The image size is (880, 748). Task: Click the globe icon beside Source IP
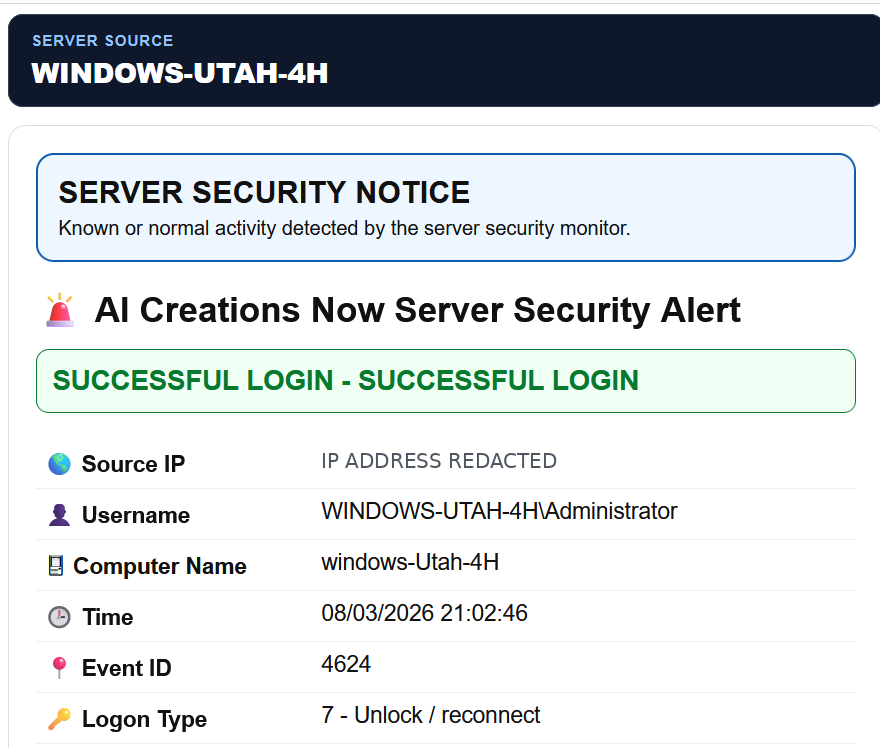pos(59,464)
